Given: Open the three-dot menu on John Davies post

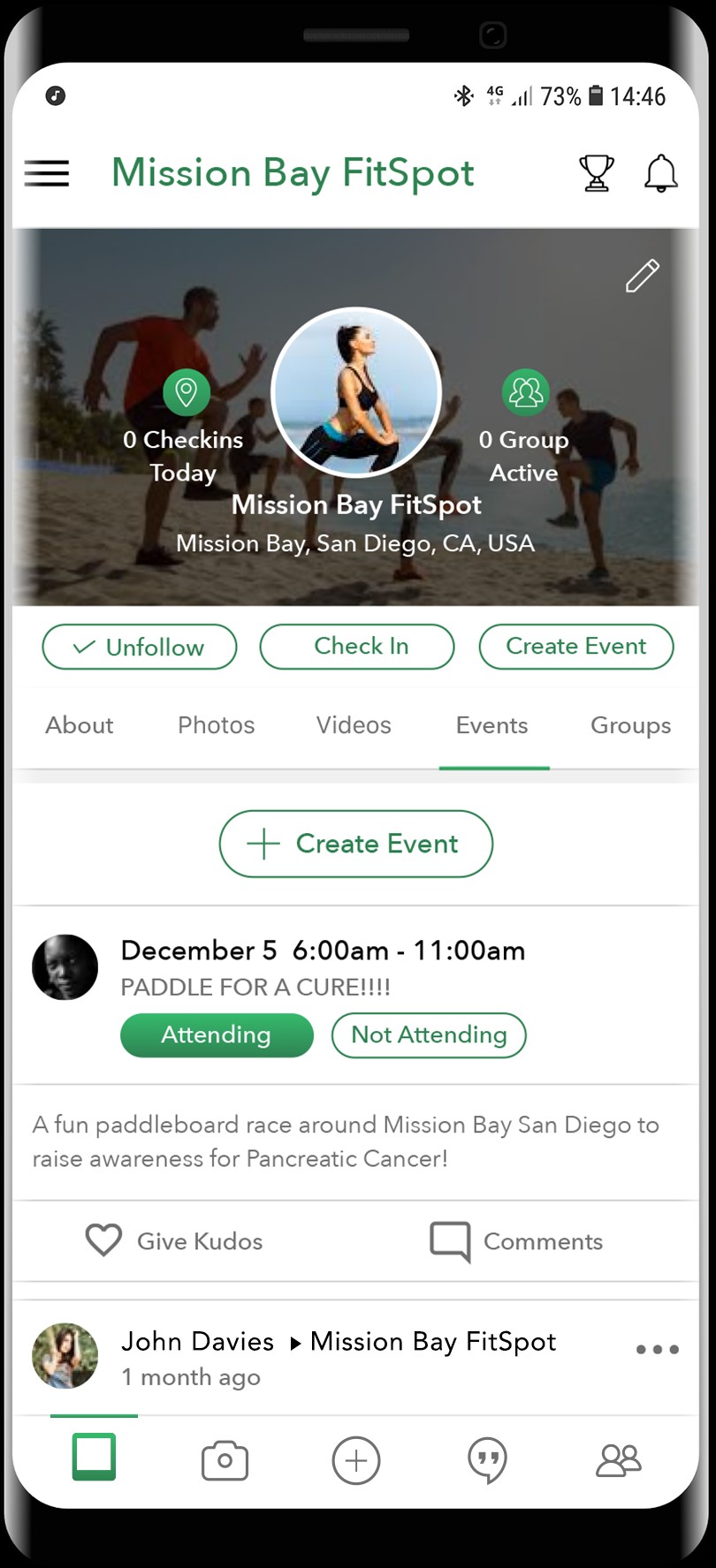Looking at the screenshot, I should point(658,1349).
